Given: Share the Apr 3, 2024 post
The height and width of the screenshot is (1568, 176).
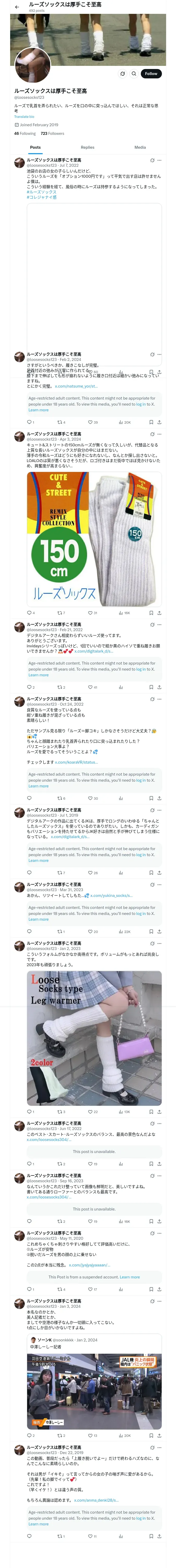Looking at the screenshot, I should pyautogui.click(x=159, y=613).
